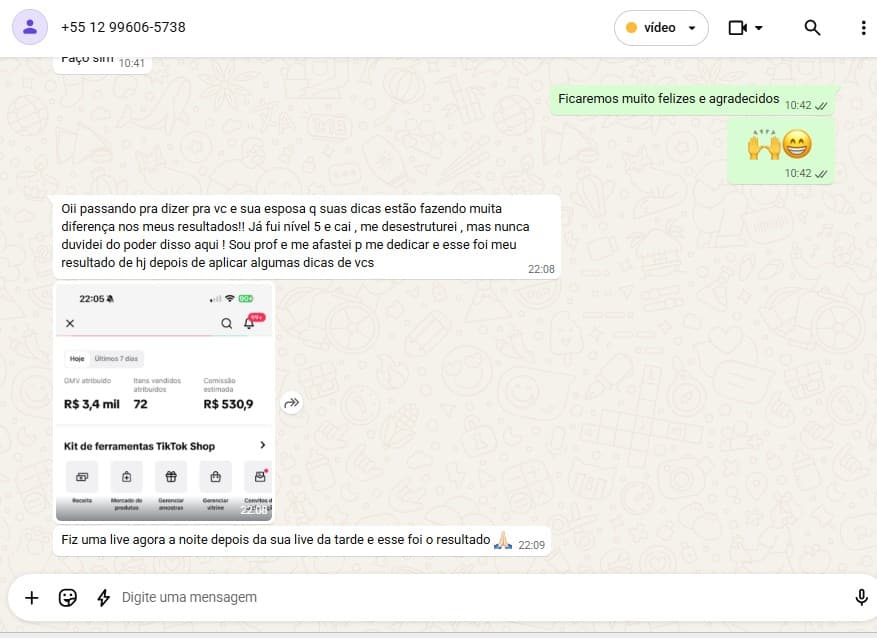Expand call options arrow next to camera

(759, 27)
